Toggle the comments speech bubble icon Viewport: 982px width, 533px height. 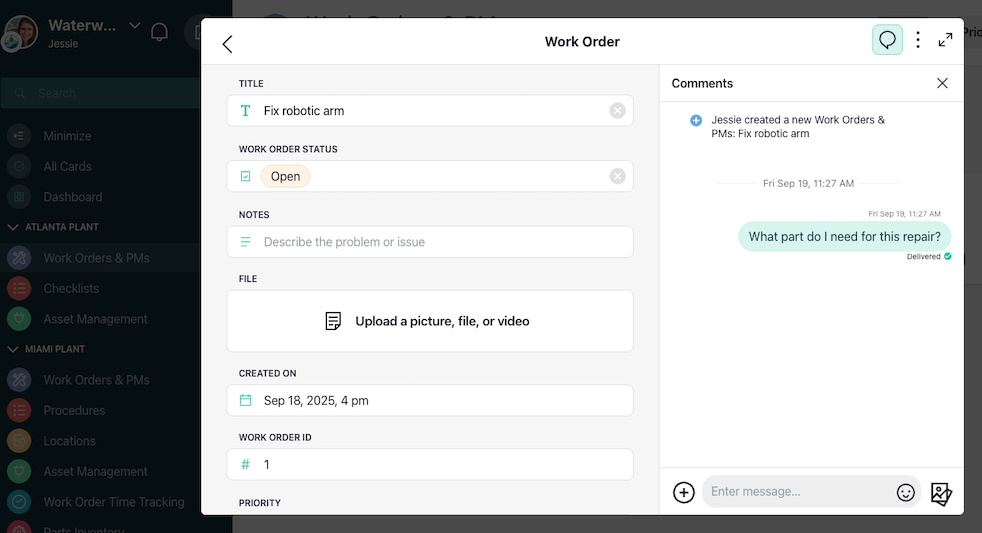(887, 40)
